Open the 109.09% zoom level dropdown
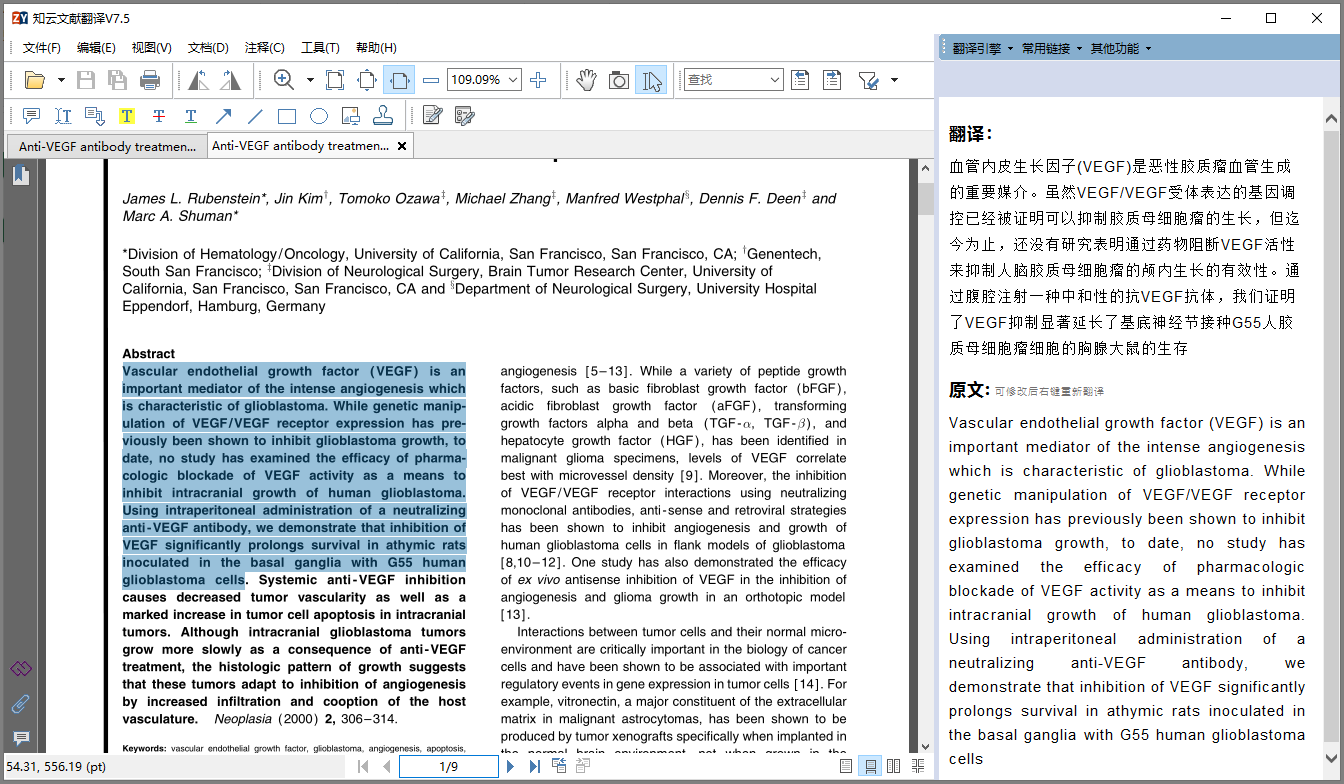This screenshot has width=1344, height=784. point(514,80)
